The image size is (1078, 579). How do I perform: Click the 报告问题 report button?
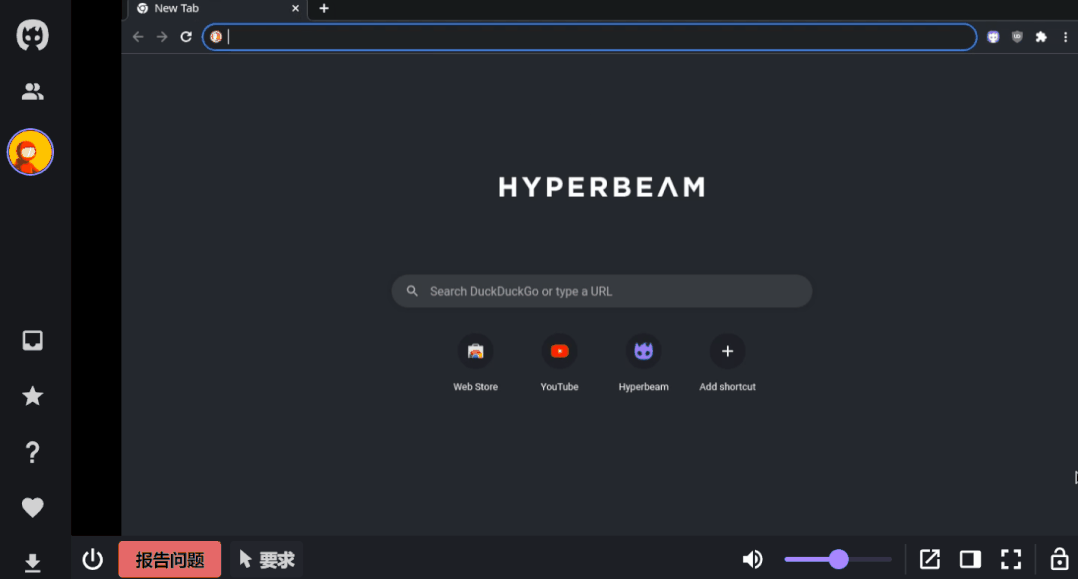click(170, 559)
